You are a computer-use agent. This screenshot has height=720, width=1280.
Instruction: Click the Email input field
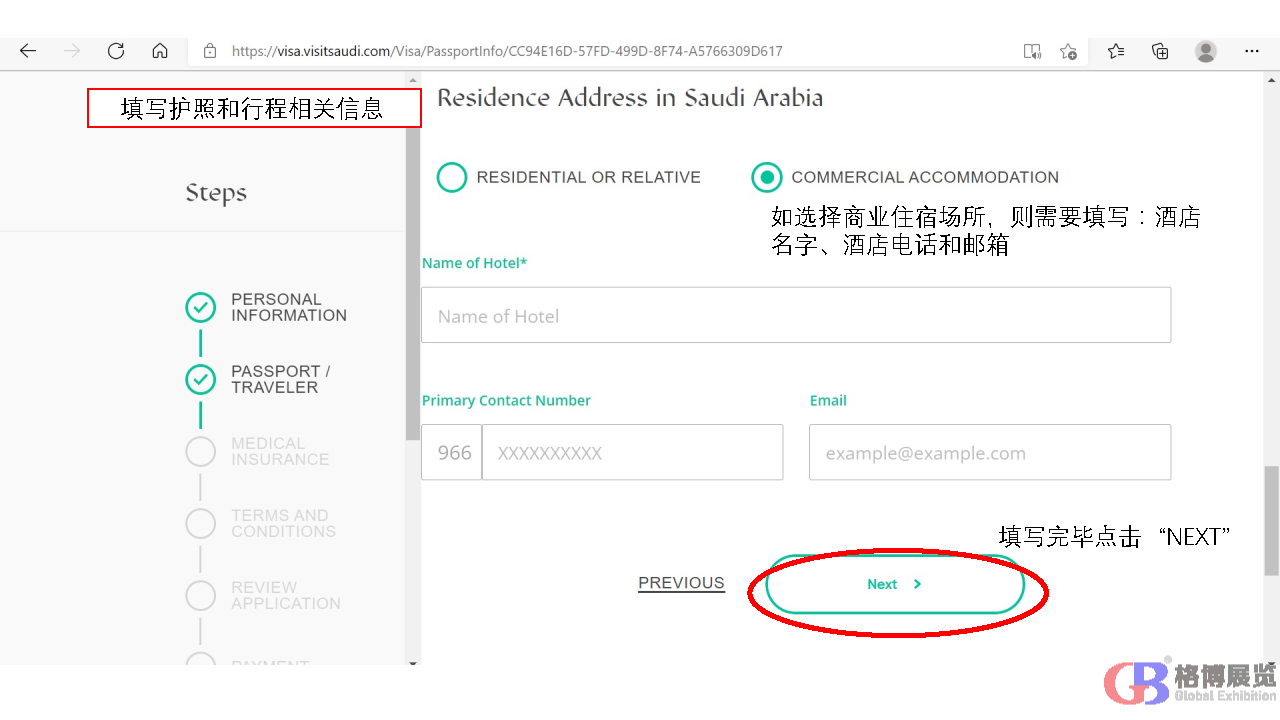[x=989, y=453]
